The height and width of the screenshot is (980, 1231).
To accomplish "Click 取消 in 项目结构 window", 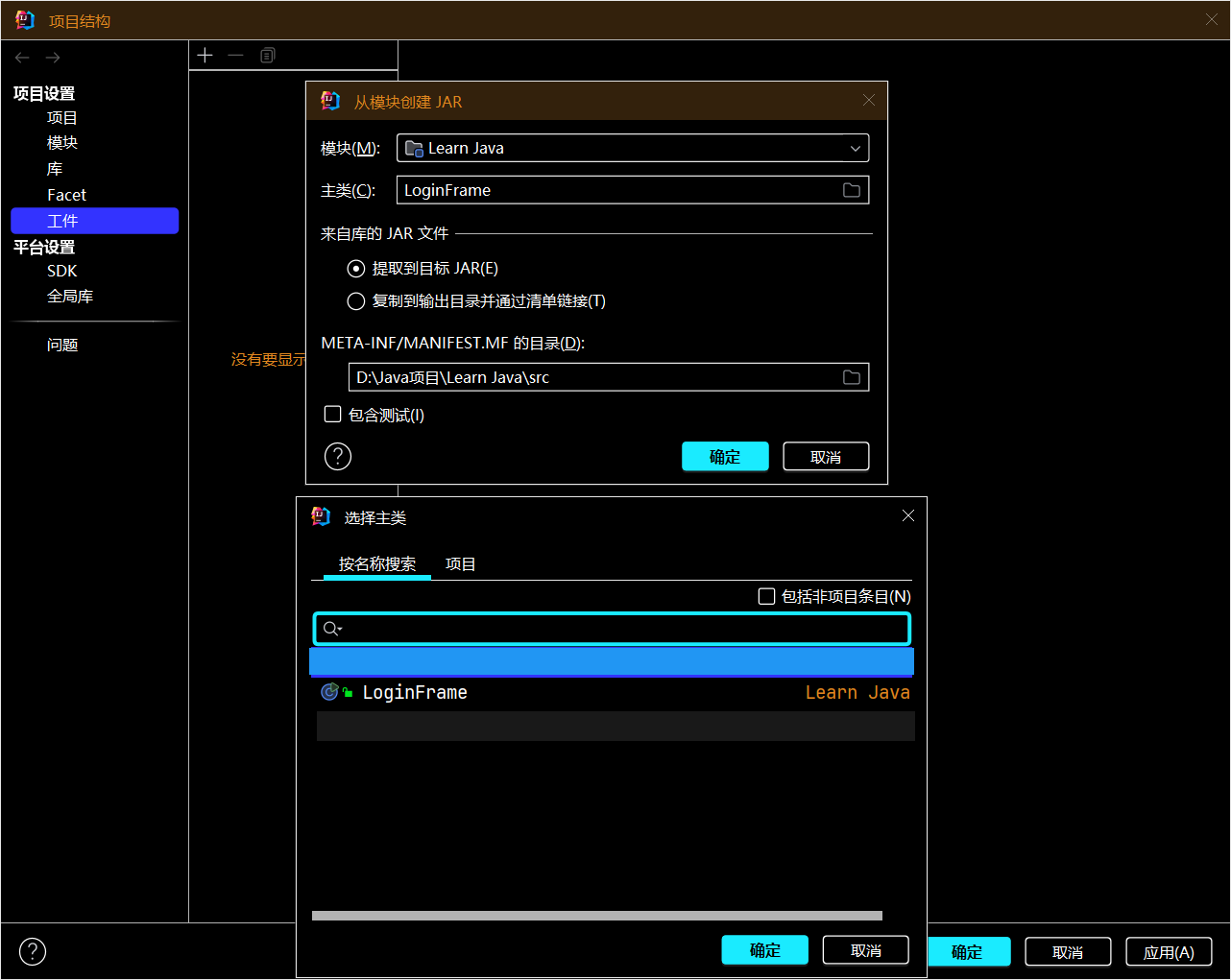I will tap(1068, 952).
